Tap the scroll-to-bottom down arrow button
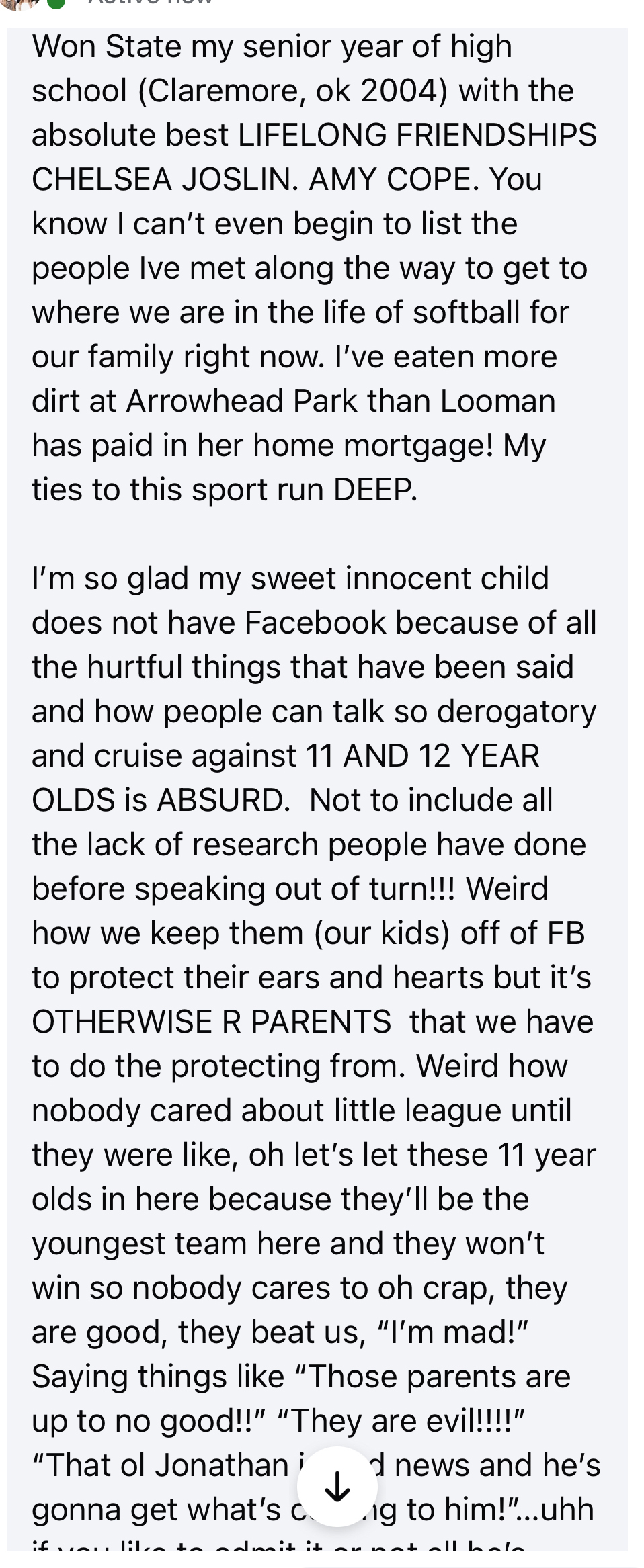 (337, 1487)
